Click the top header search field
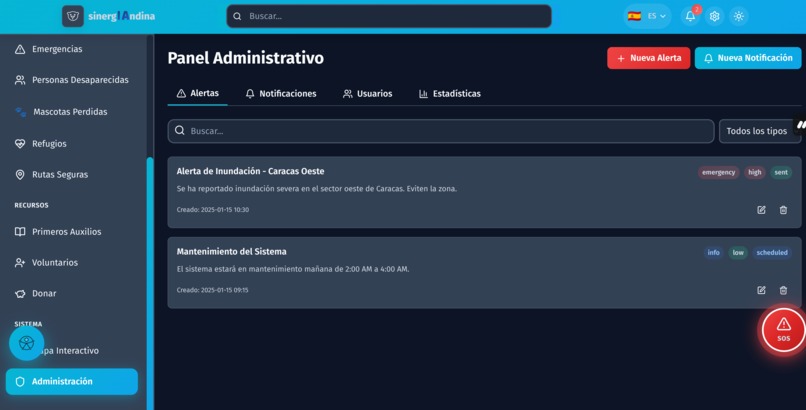This screenshot has width=806, height=410. pyautogui.click(x=389, y=16)
